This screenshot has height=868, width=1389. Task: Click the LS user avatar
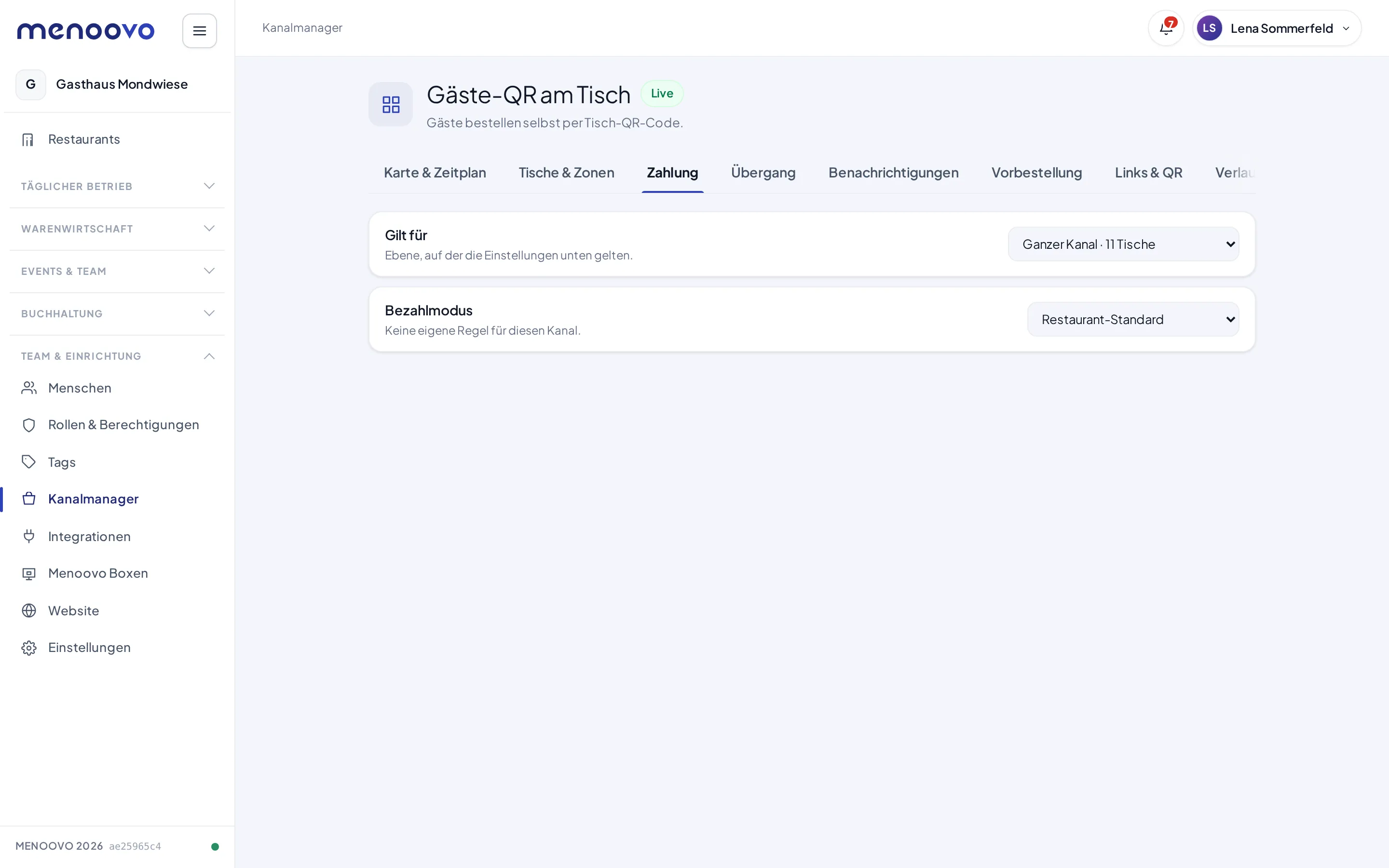point(1209,28)
